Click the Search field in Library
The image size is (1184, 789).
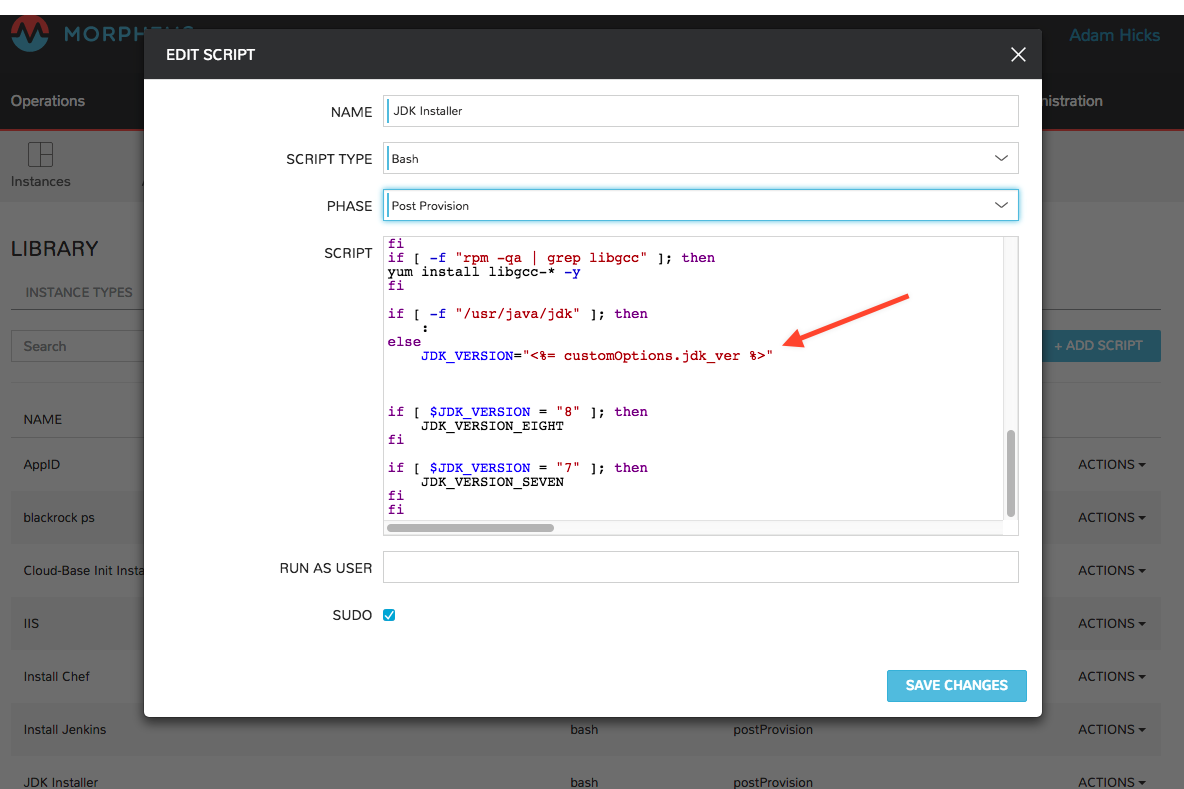tap(77, 346)
